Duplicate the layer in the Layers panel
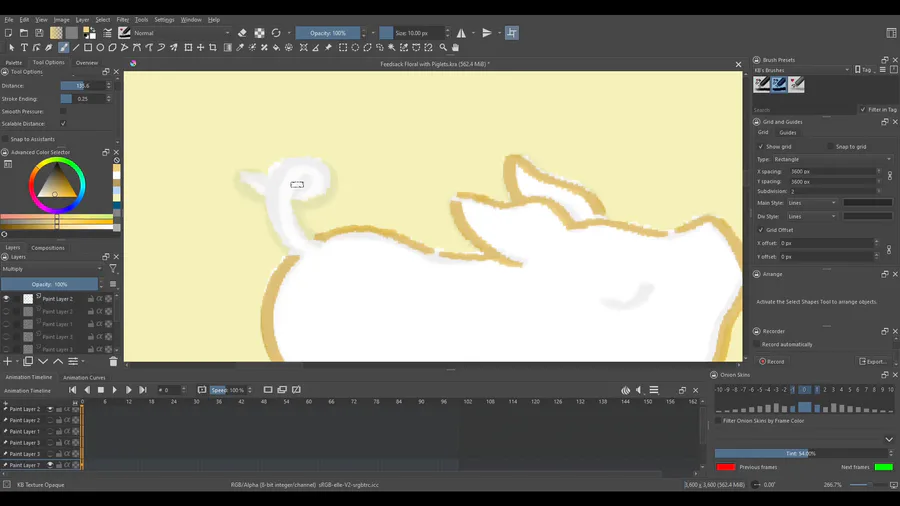 coord(28,361)
